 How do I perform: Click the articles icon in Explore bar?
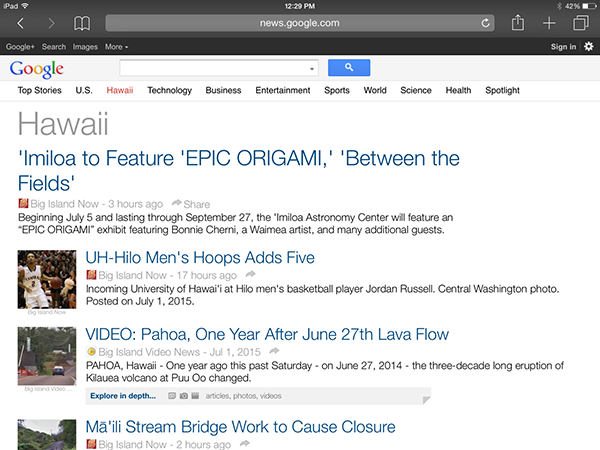(172, 396)
